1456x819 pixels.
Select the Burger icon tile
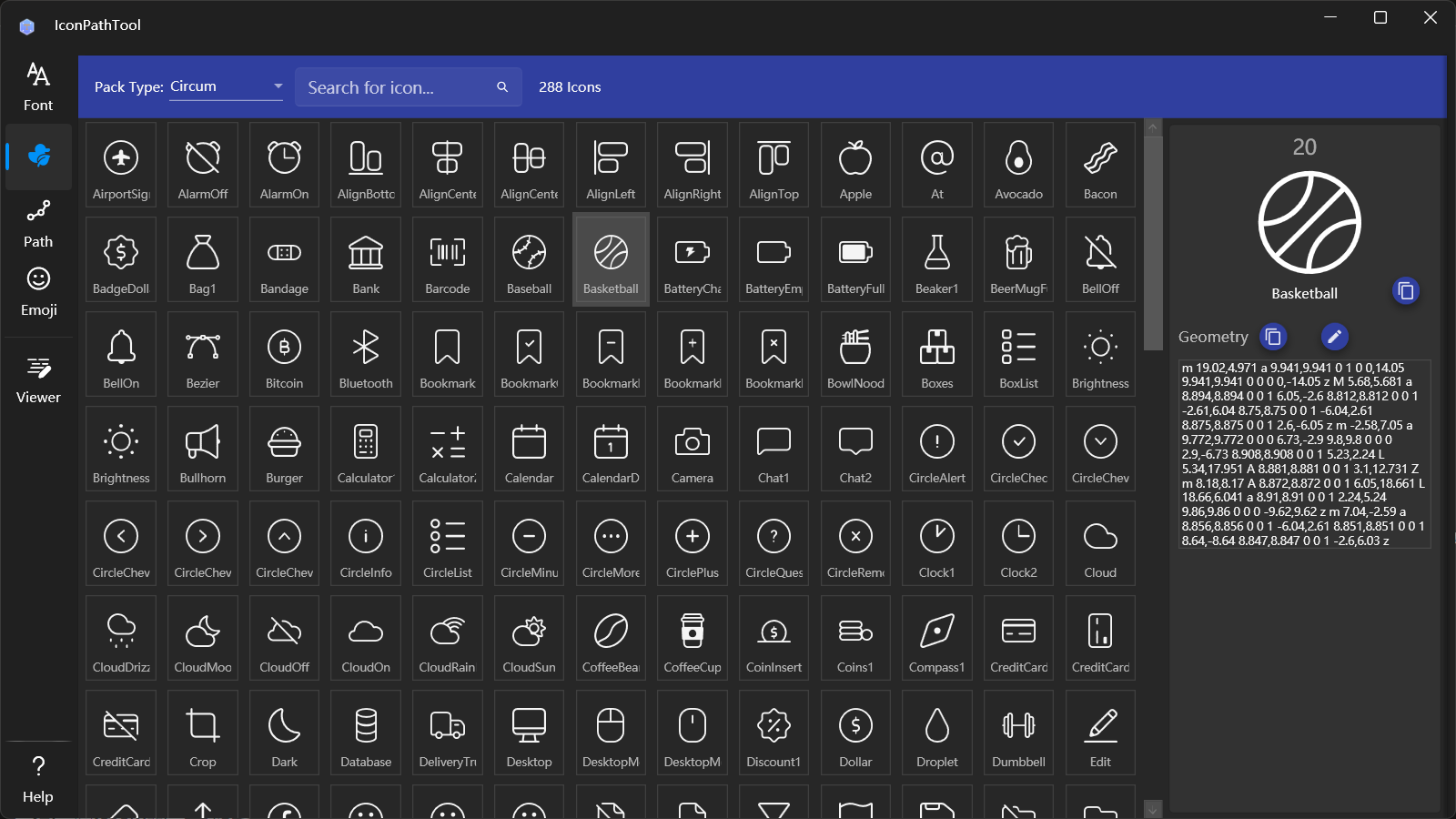[x=284, y=449]
